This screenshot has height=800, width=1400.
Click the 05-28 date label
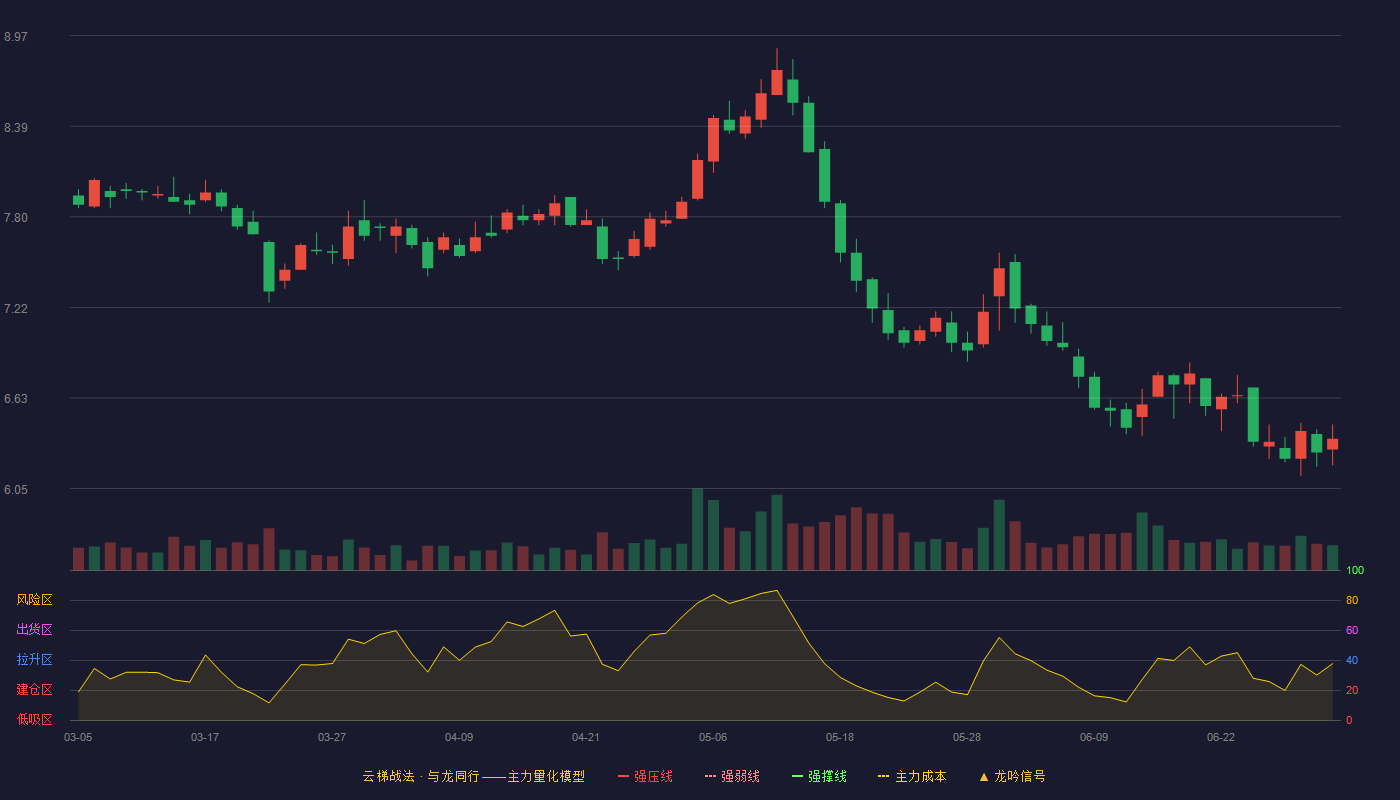[x=967, y=737]
